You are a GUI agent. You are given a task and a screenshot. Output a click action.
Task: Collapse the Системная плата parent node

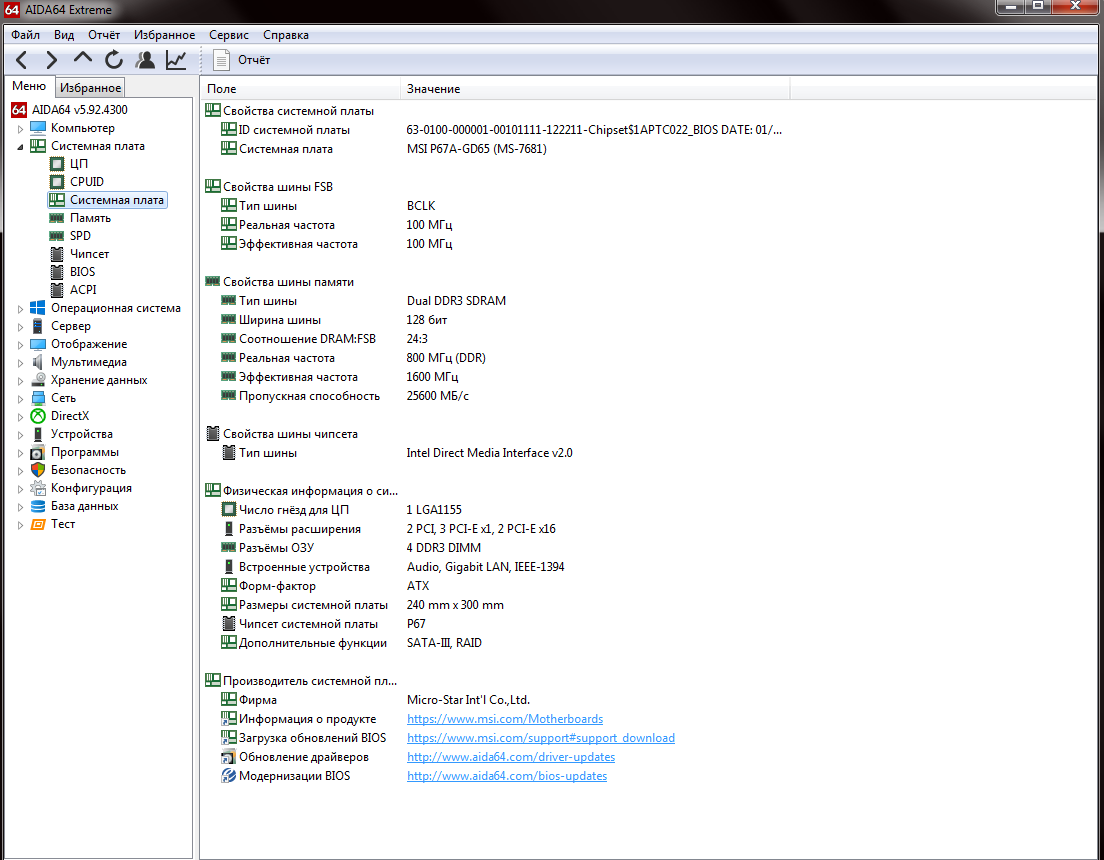(20, 147)
